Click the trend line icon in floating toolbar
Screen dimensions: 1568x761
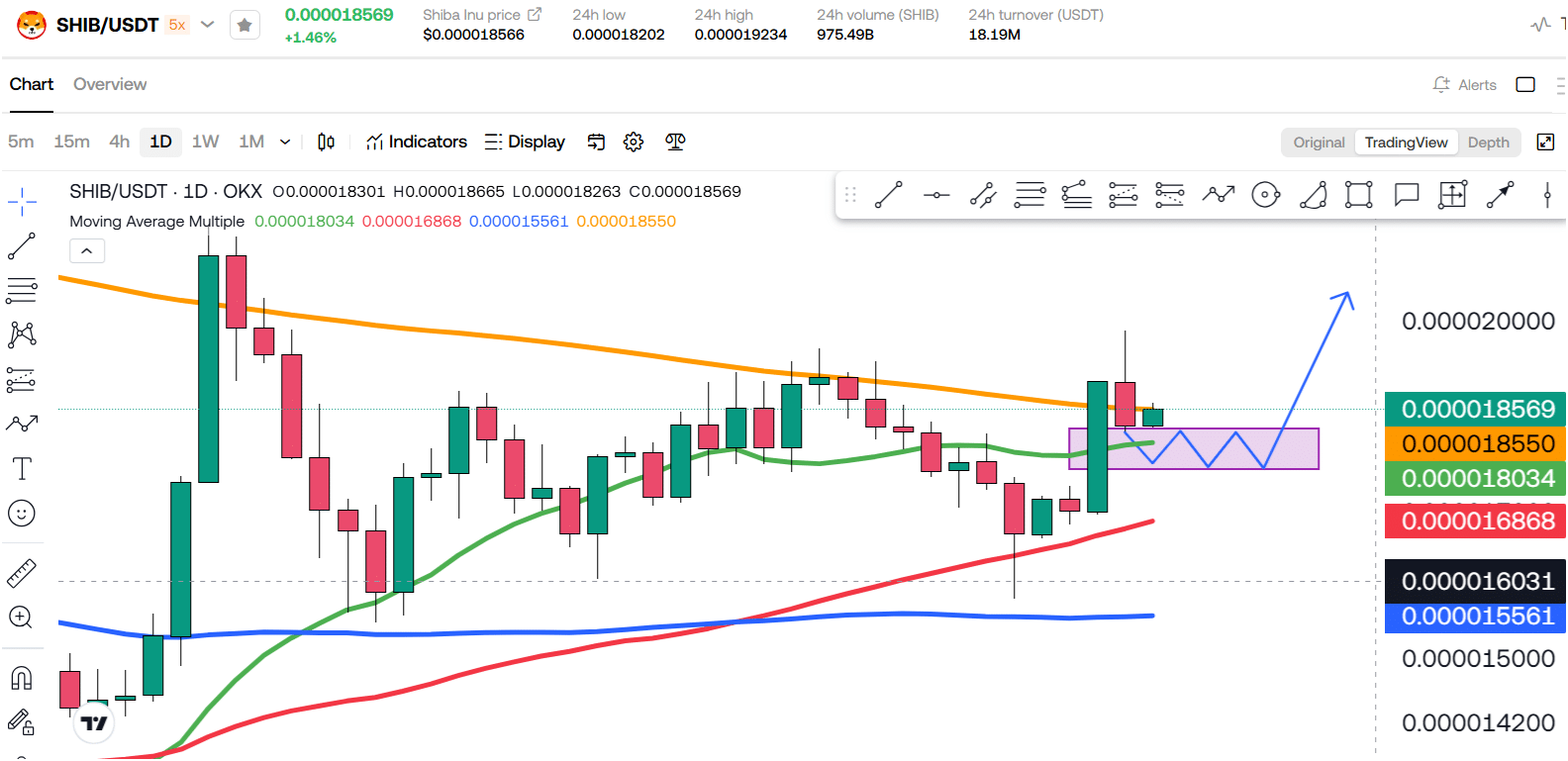tap(889, 195)
